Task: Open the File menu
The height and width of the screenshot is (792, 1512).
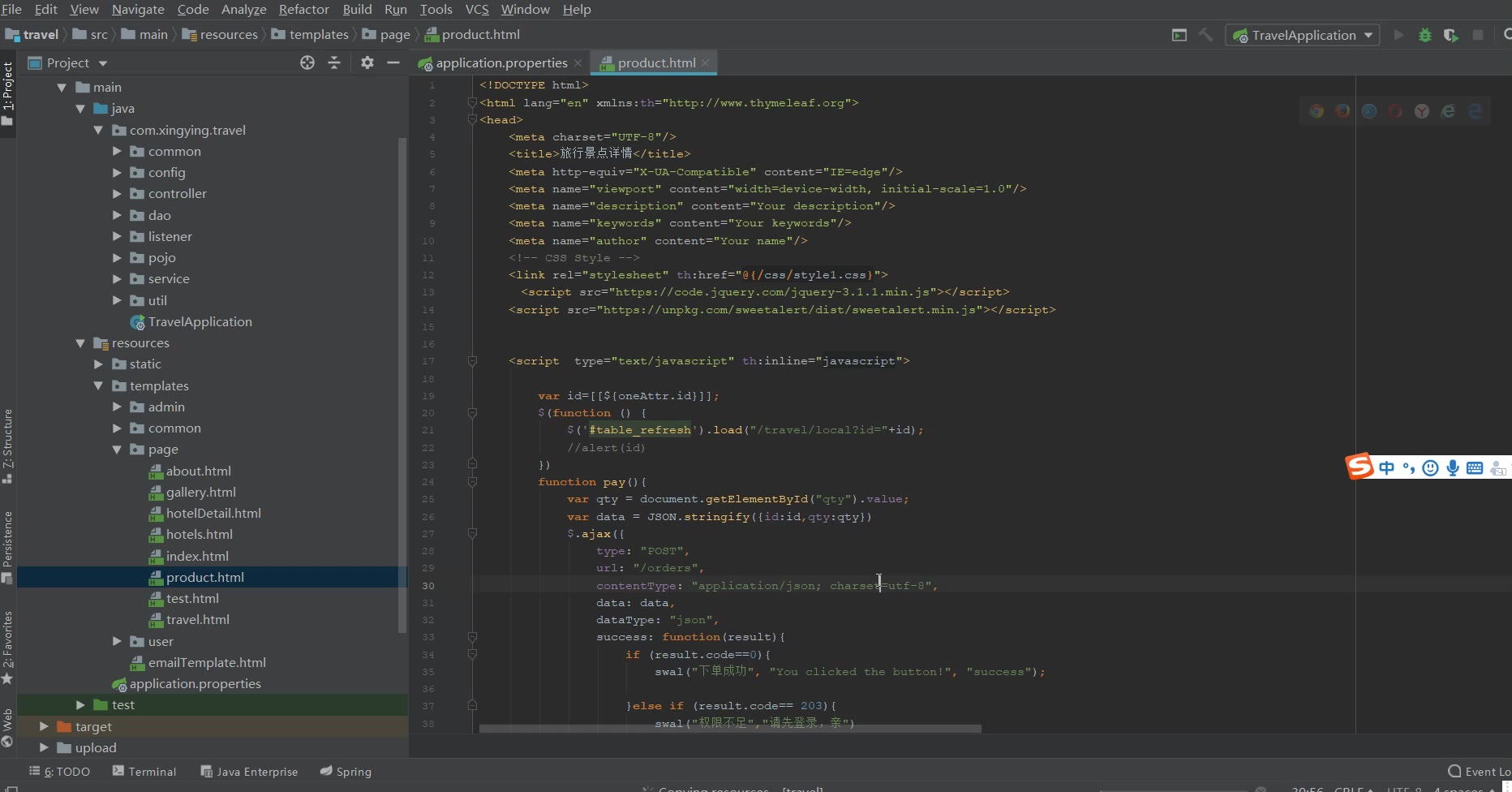Action: tap(11, 9)
